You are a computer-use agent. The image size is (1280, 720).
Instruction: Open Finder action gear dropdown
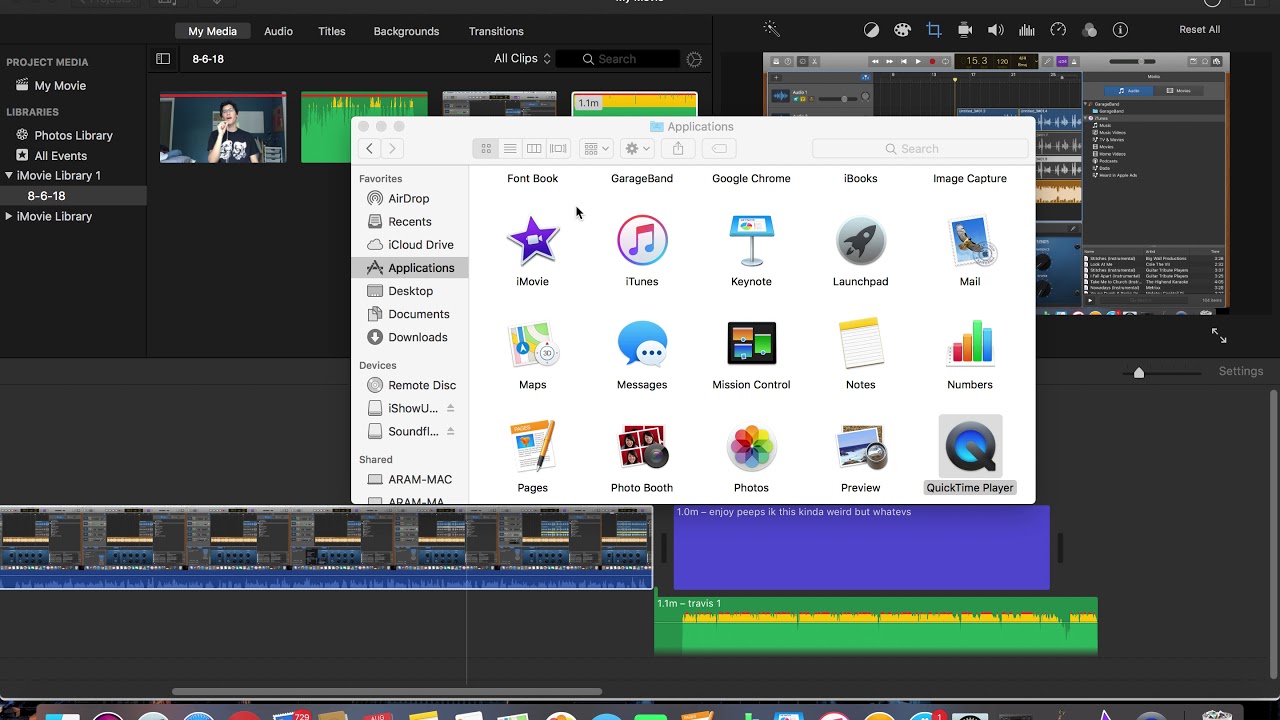coord(637,148)
